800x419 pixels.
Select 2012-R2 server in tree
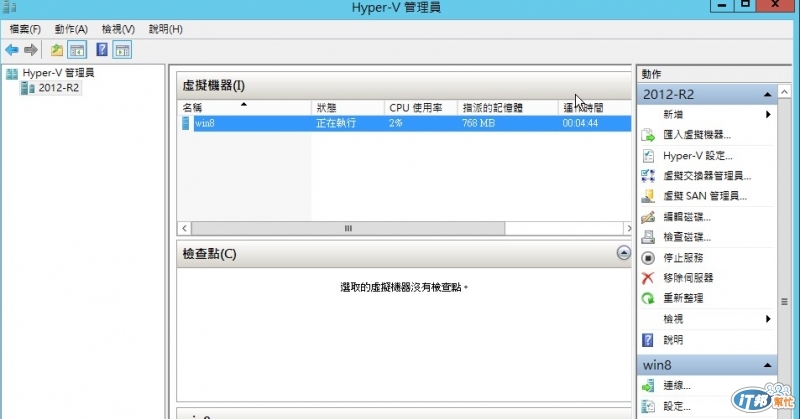(x=59, y=88)
